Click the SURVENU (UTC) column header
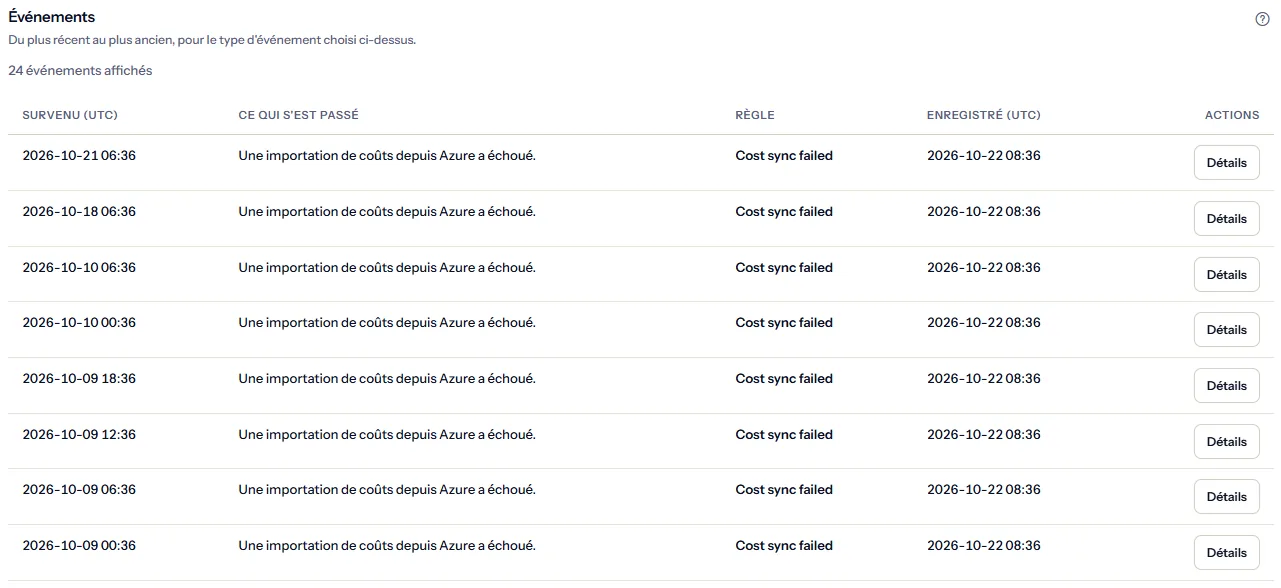Viewport: 1281px width, 588px height. point(70,115)
